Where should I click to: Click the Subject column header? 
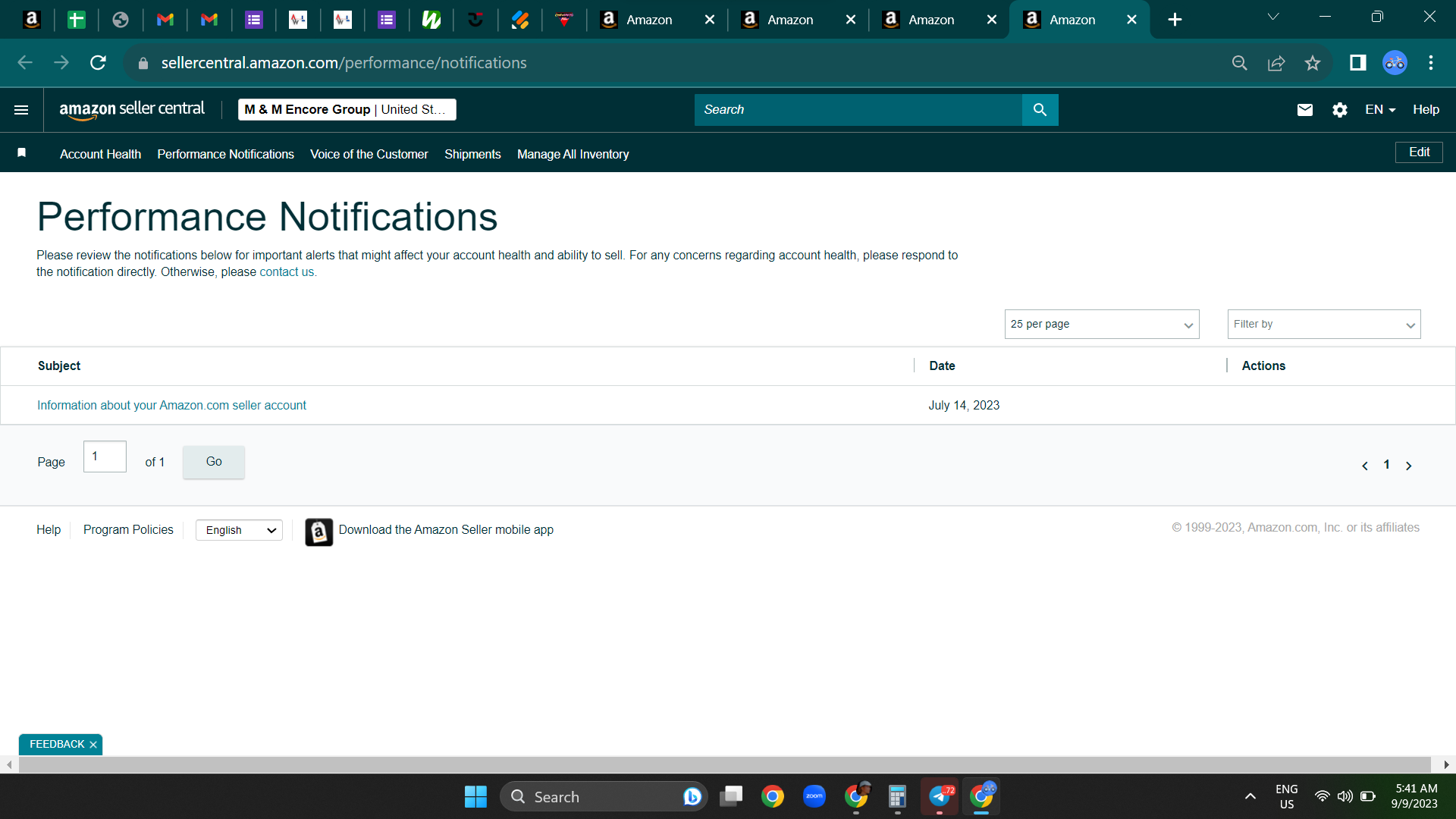[x=59, y=366]
